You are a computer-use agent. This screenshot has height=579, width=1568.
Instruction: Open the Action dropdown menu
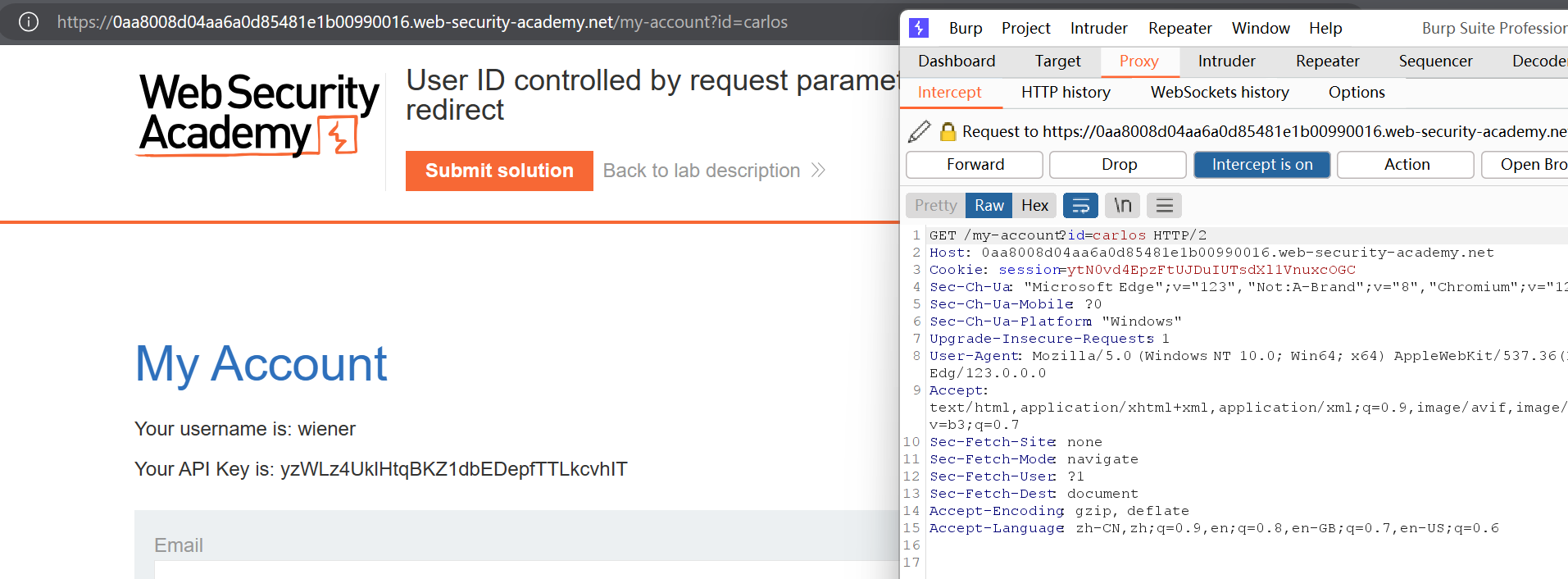pyautogui.click(x=1406, y=165)
